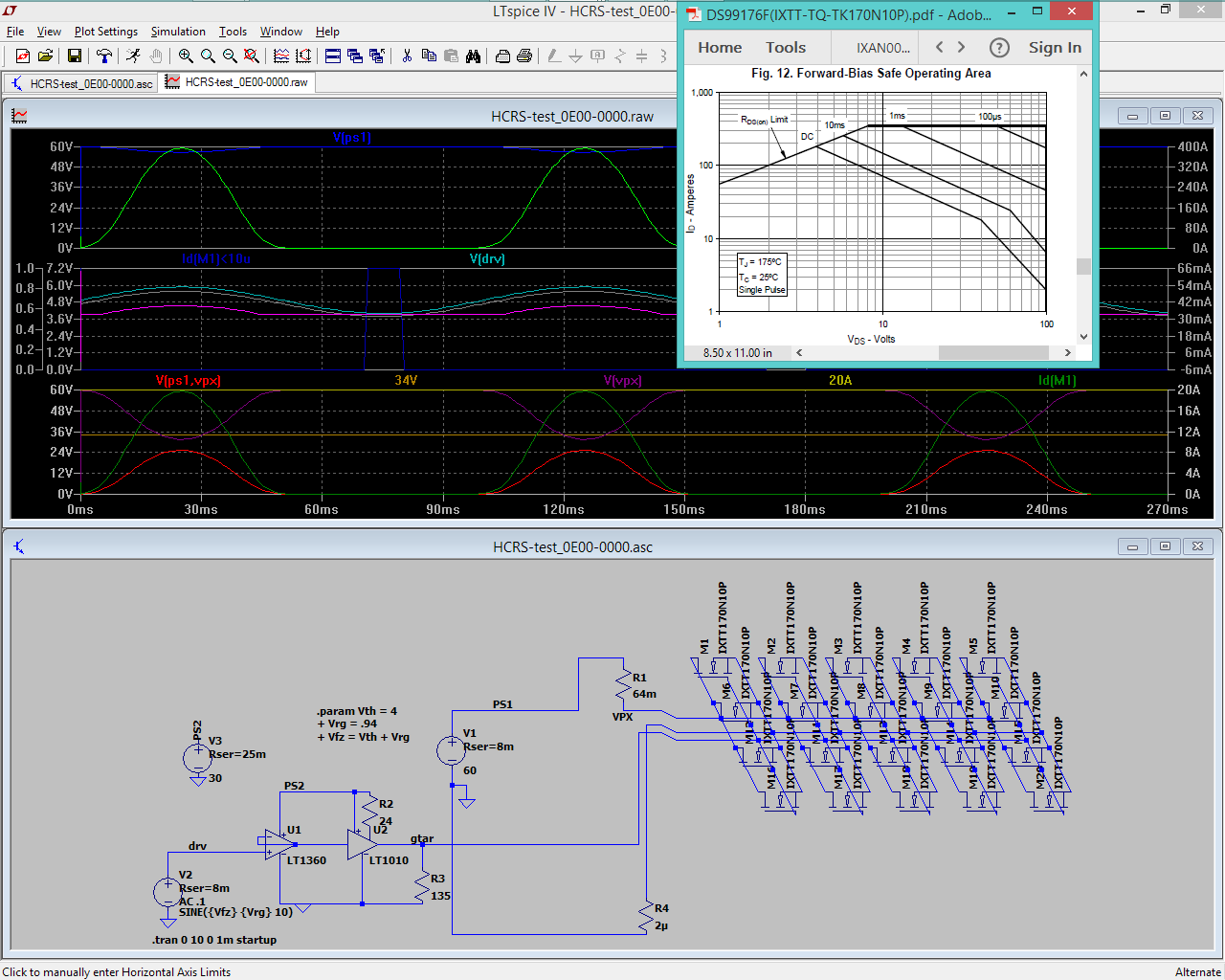The image size is (1225, 980).
Task: Click the Cut scissors icon
Action: pyautogui.click(x=407, y=56)
